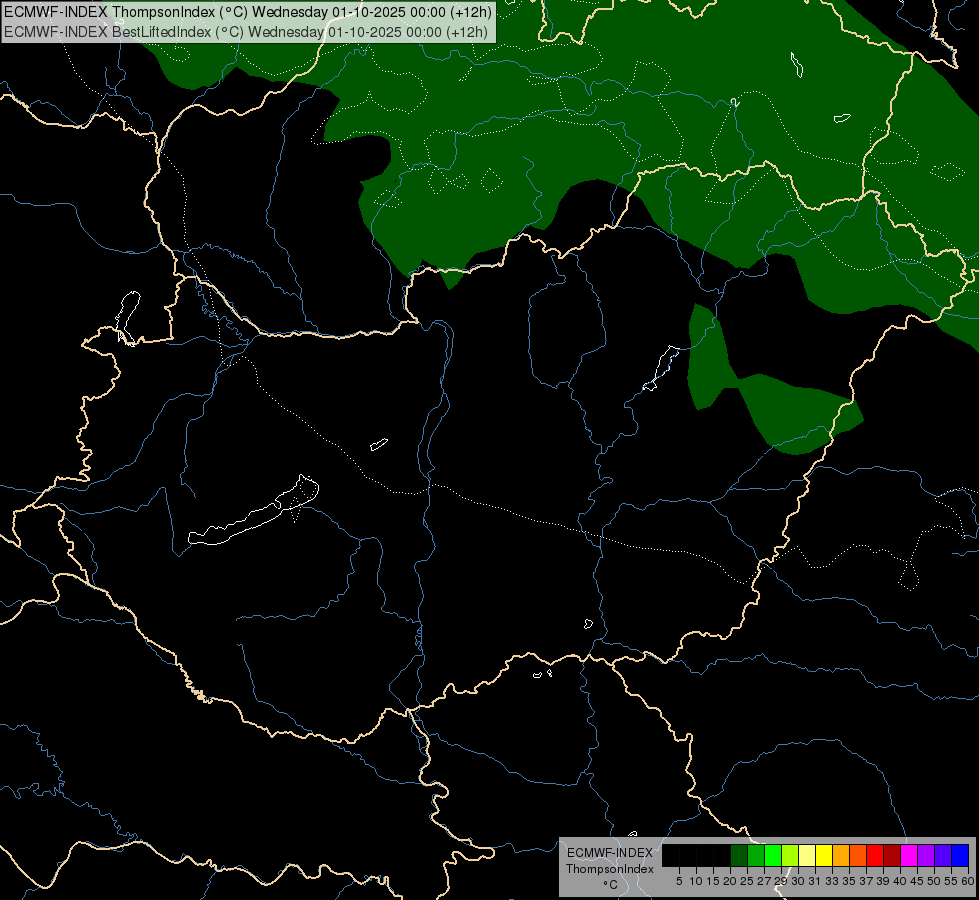This screenshot has height=900, width=979.
Task: Choose the dark orange 35-37 legend swatch
Action: tap(858, 855)
